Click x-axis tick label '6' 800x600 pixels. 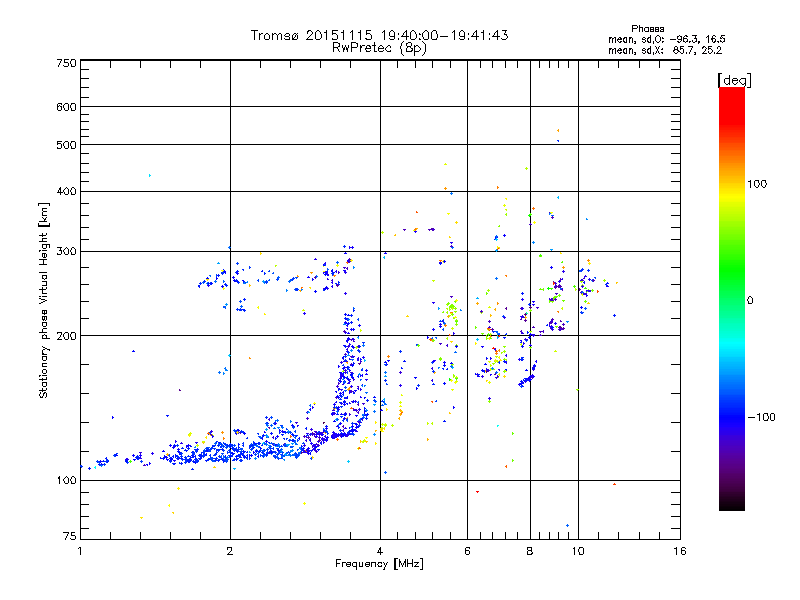[467, 551]
